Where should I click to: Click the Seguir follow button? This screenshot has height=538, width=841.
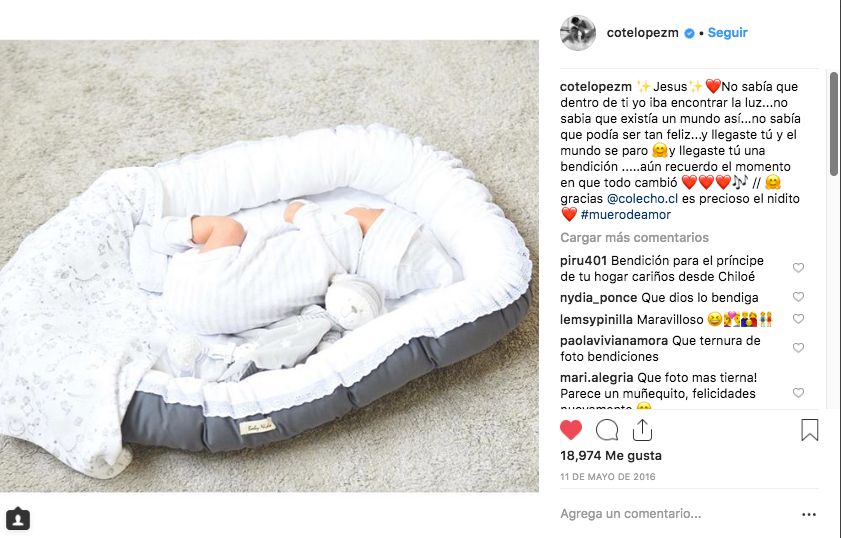pos(727,33)
